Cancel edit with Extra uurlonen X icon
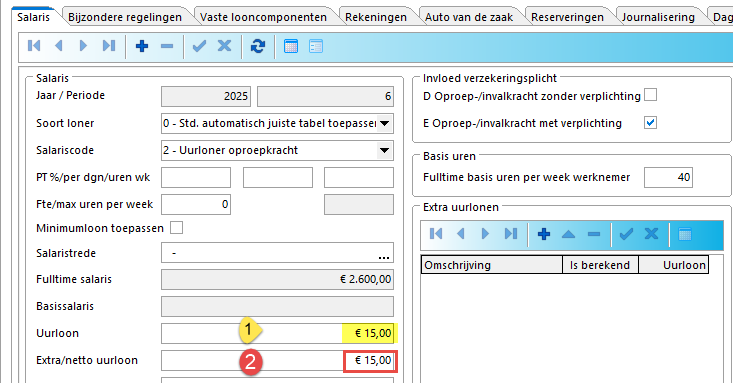This screenshot has width=733, height=383. click(651, 234)
